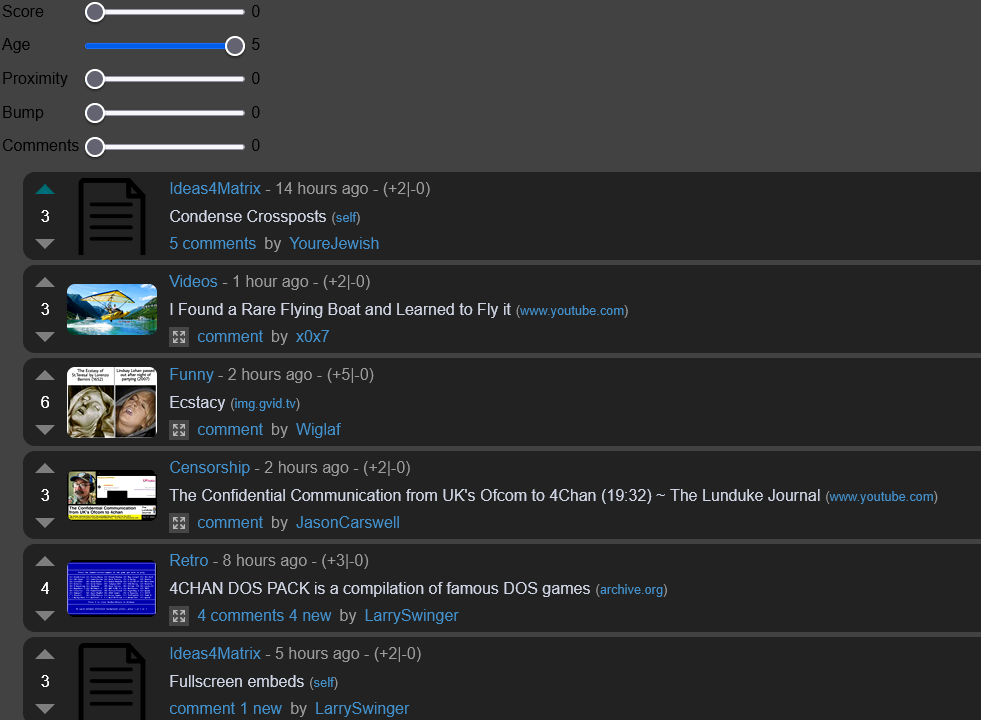
Task: Click the Comments slider track
Action: [170, 147]
